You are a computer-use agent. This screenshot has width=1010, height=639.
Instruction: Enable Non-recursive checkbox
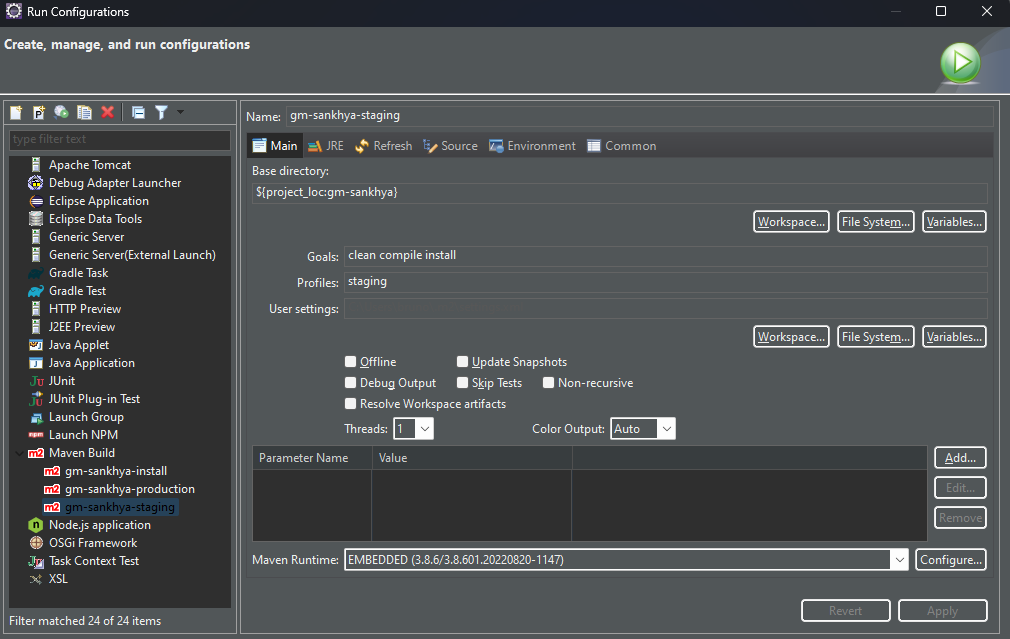(x=548, y=383)
